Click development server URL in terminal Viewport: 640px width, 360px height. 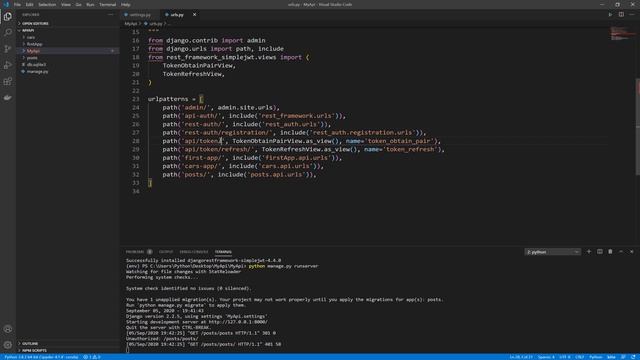(x=238, y=322)
